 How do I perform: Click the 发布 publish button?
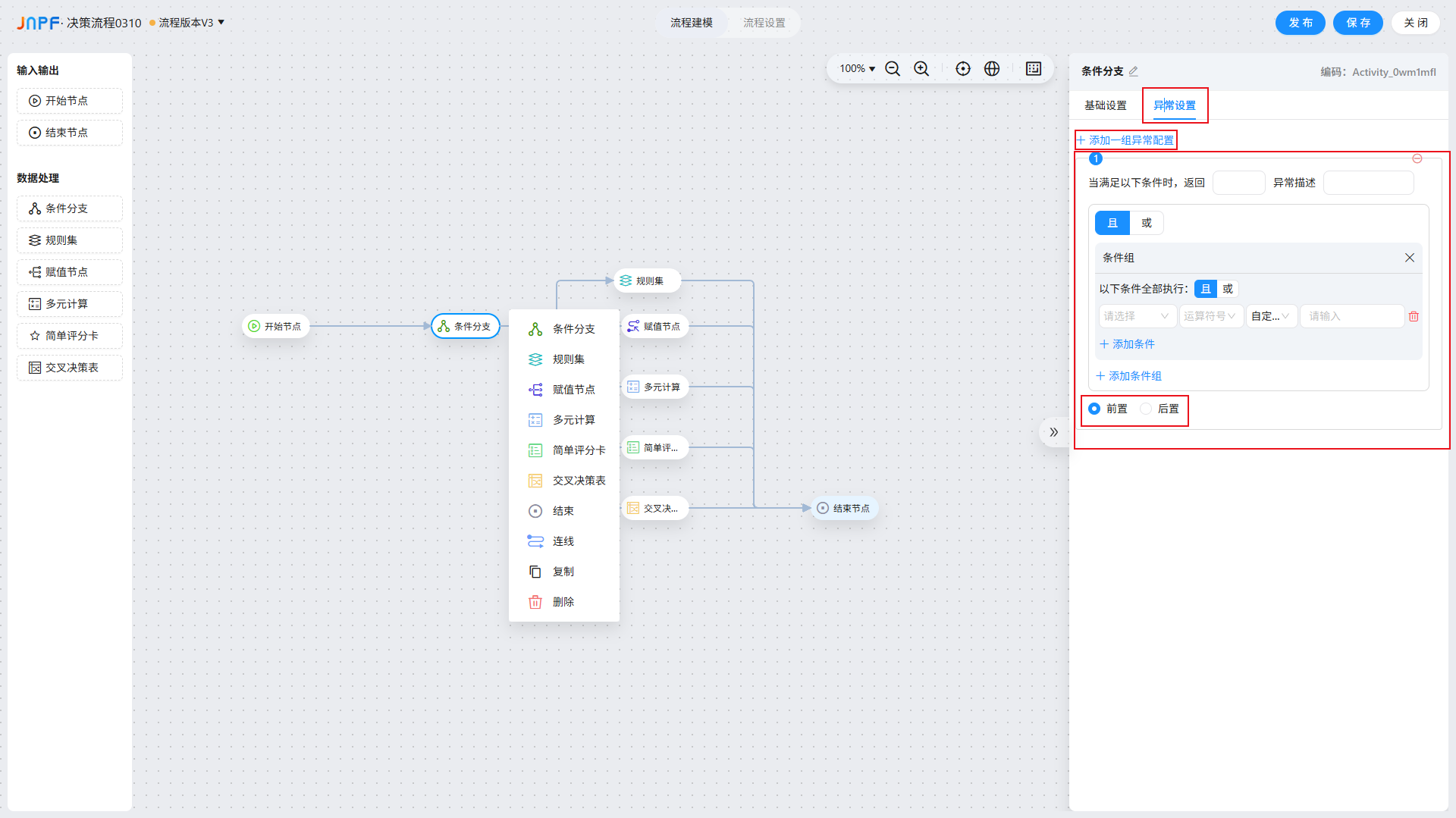(1300, 23)
